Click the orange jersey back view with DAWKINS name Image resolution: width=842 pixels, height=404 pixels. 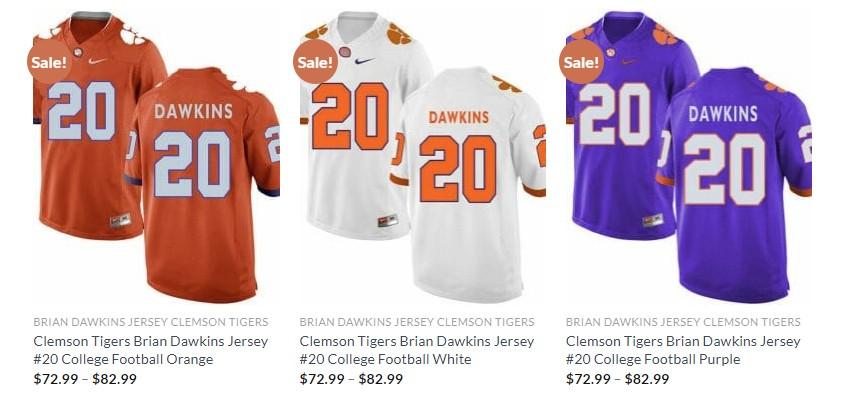203,184
